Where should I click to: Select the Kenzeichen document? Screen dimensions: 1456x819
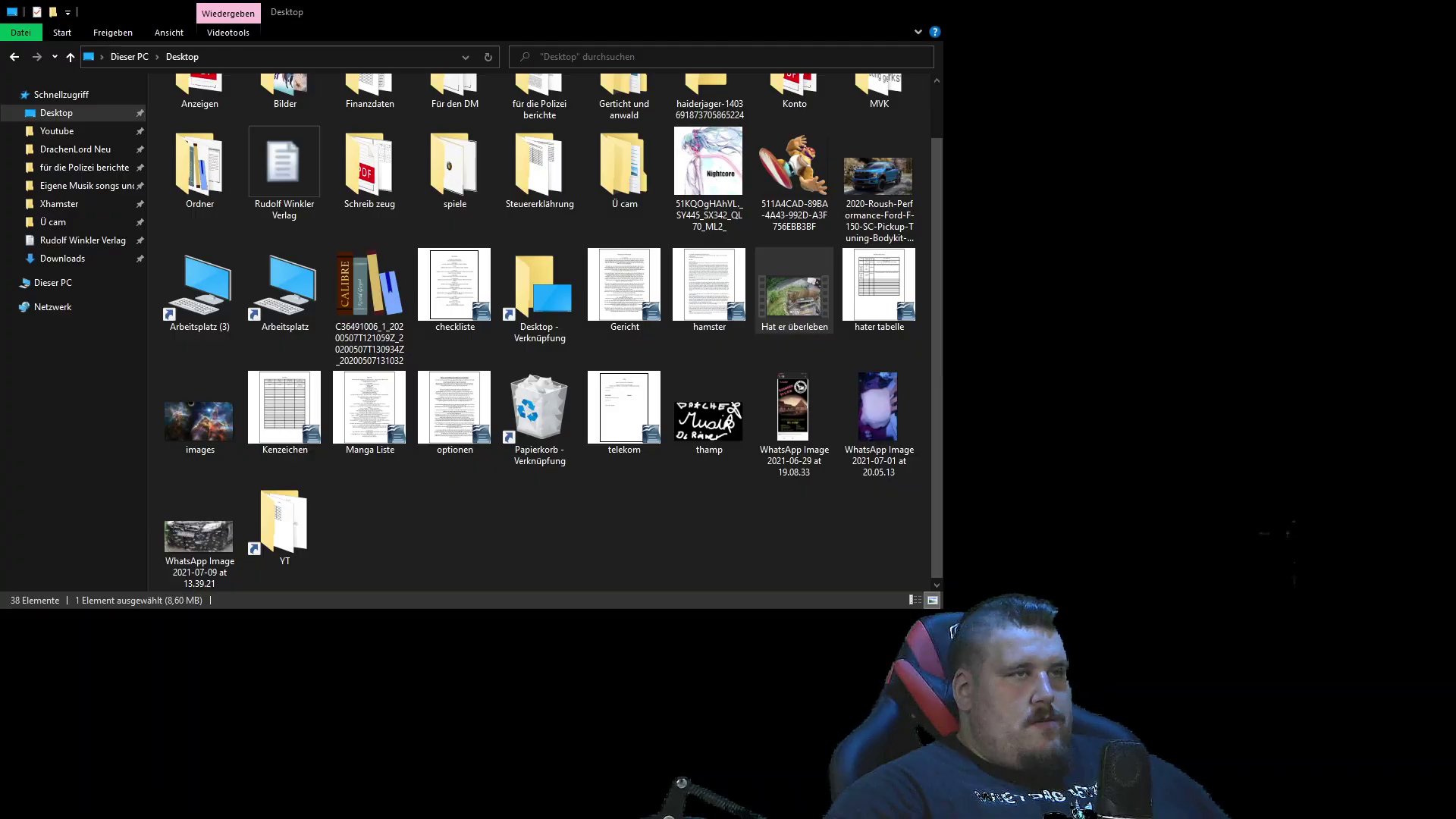tap(284, 407)
